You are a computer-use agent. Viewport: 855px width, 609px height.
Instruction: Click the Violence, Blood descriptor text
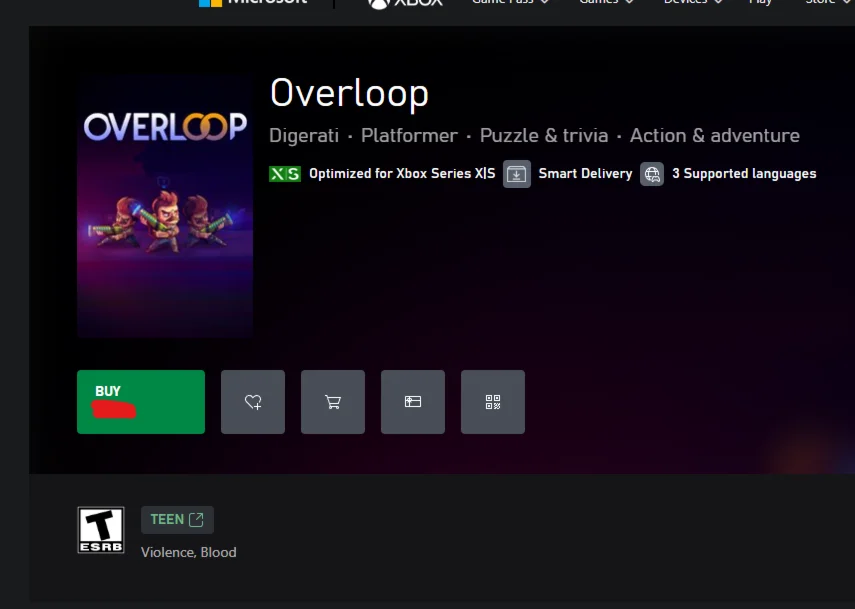tap(189, 552)
